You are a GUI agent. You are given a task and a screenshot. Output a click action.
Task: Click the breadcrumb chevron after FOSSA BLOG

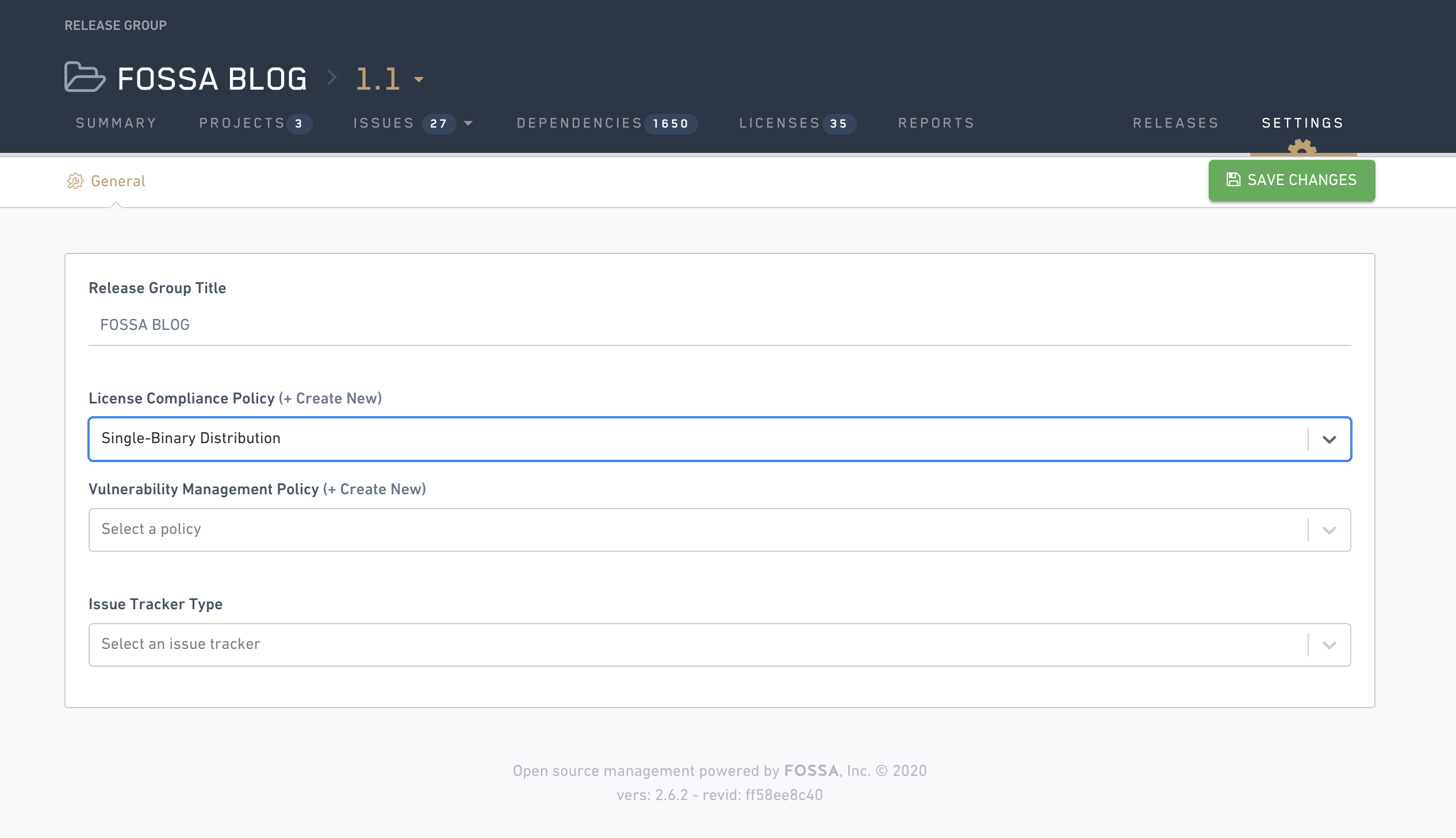[x=332, y=78]
